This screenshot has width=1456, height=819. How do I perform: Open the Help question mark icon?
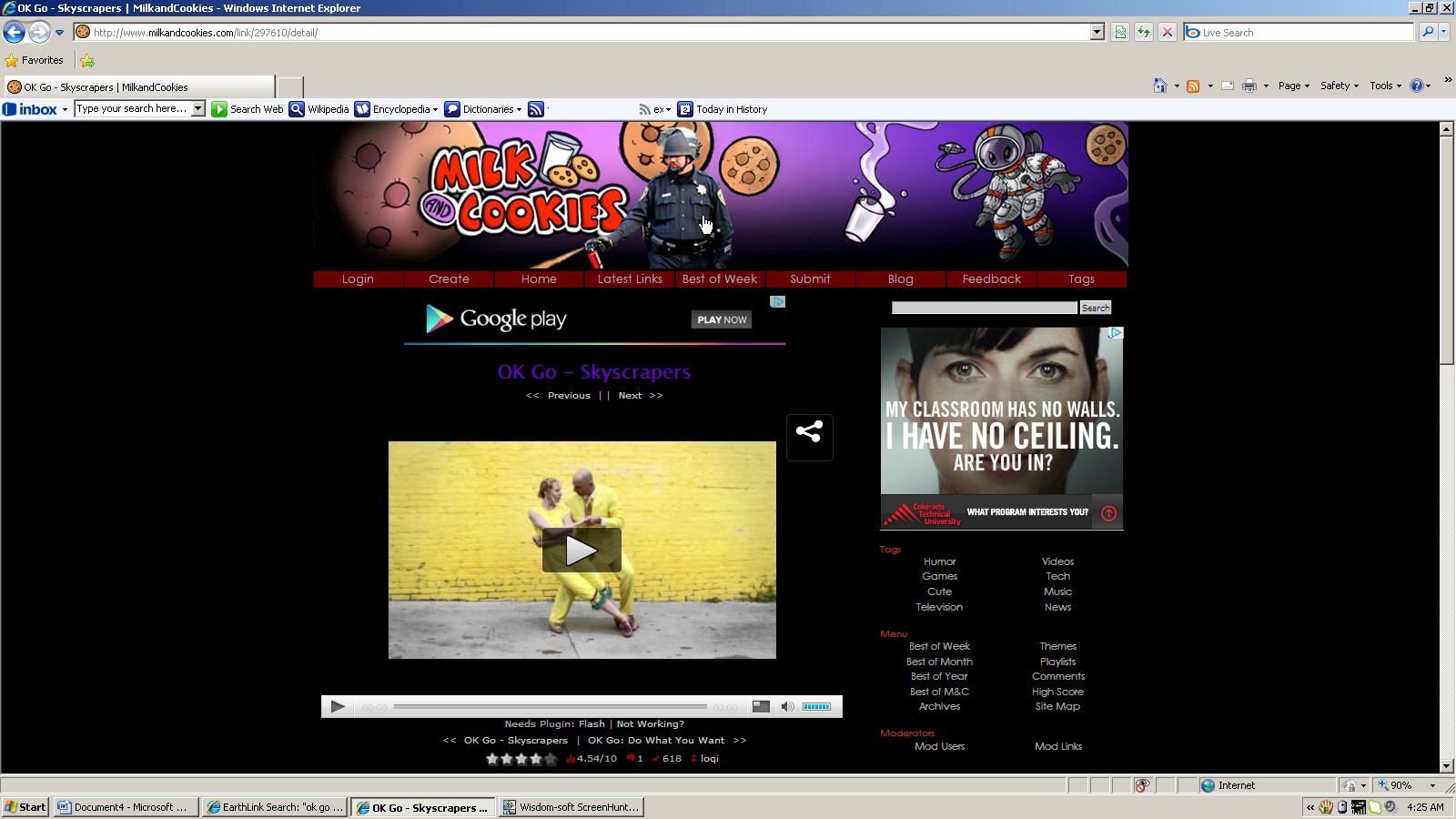click(x=1417, y=86)
